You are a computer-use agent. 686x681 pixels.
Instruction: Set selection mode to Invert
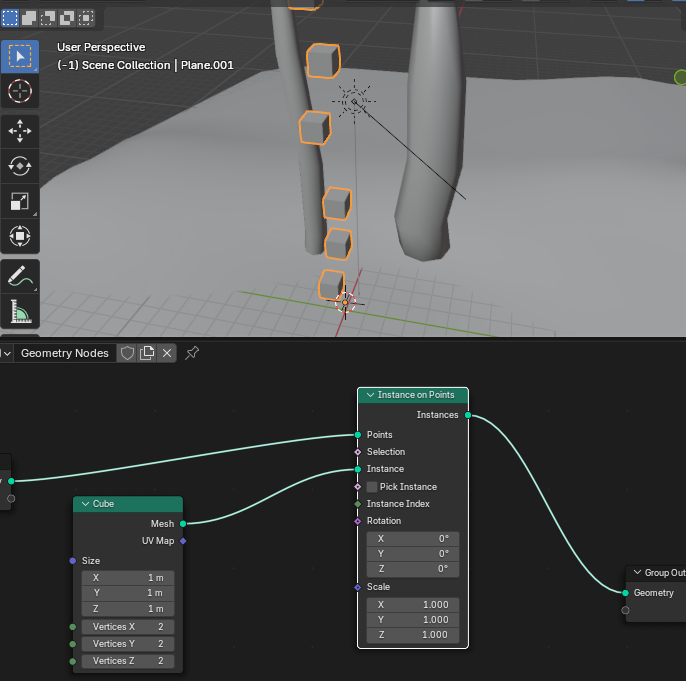click(67, 18)
